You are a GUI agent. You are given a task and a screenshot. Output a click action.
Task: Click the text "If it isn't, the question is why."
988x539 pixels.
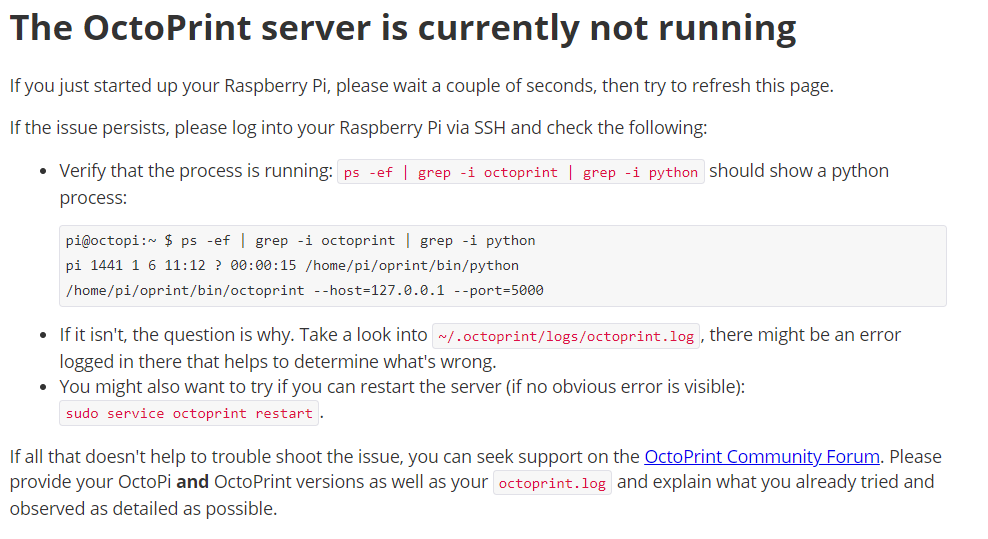176,335
